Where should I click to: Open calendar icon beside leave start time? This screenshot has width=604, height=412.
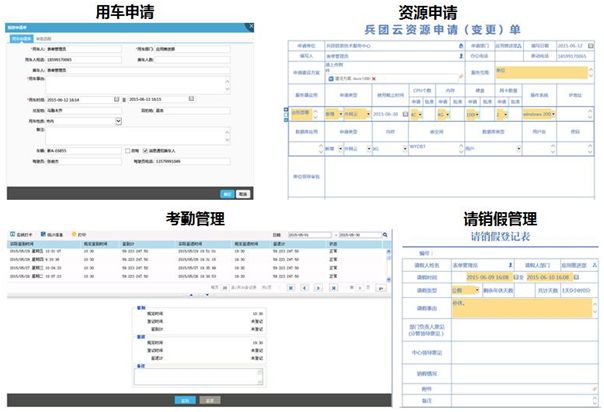tap(512, 277)
